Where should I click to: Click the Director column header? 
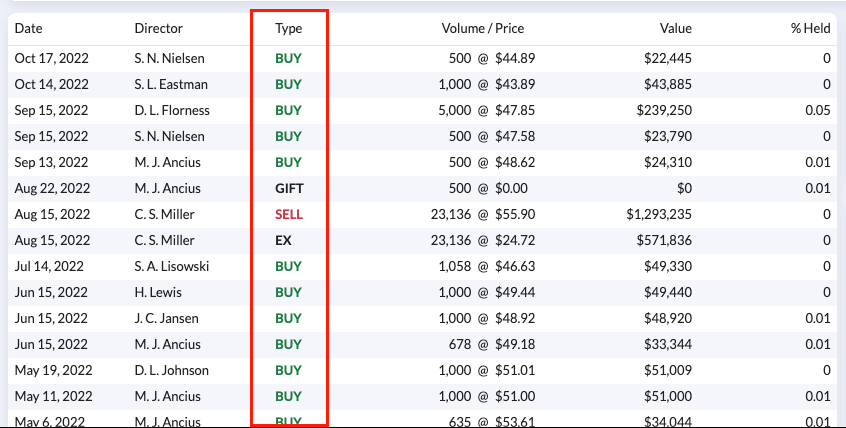click(159, 29)
